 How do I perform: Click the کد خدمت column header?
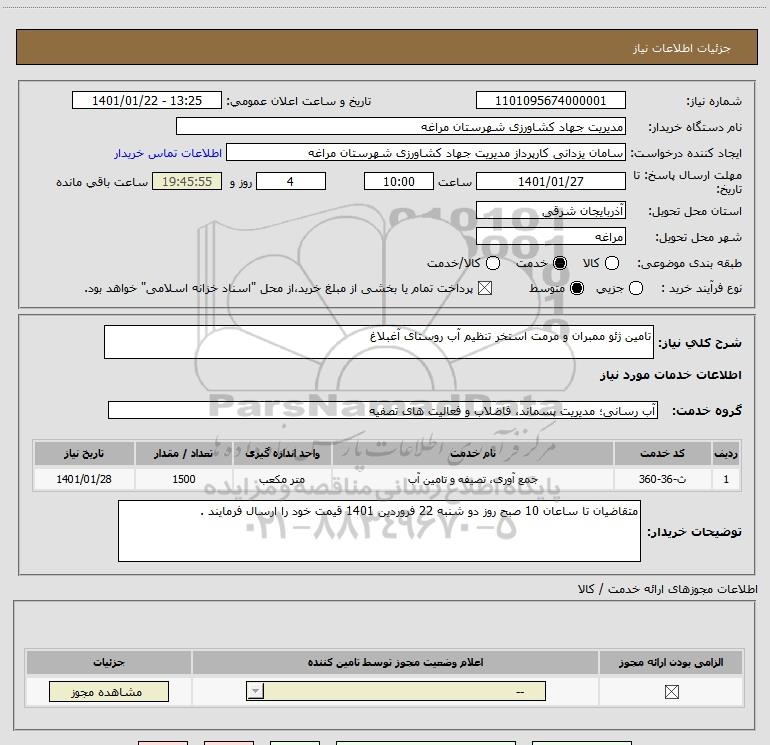(x=662, y=453)
